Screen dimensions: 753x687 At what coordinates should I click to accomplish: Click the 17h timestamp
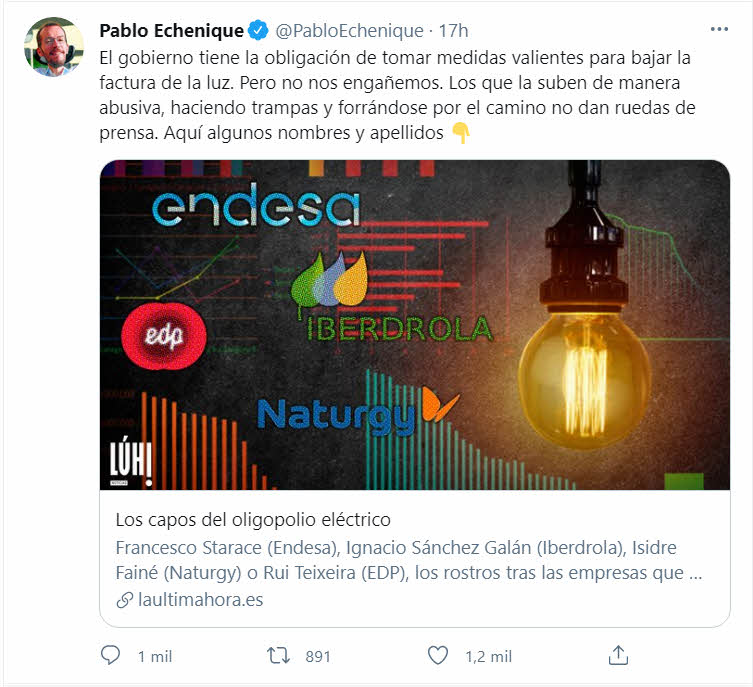tap(453, 31)
